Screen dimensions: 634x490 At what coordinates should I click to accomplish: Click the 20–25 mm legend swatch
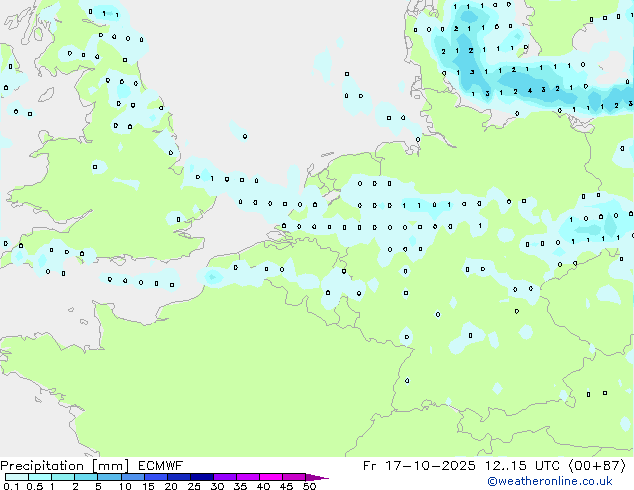click(179, 477)
